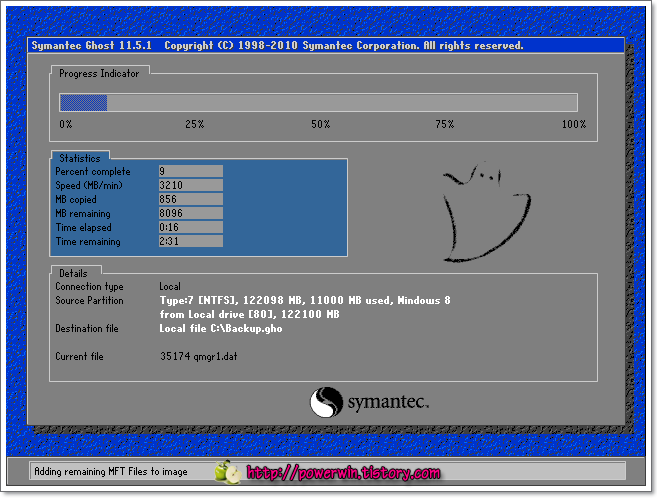Click the 35174 qmgr1.dat value
The image size is (658, 498).
click(x=198, y=357)
